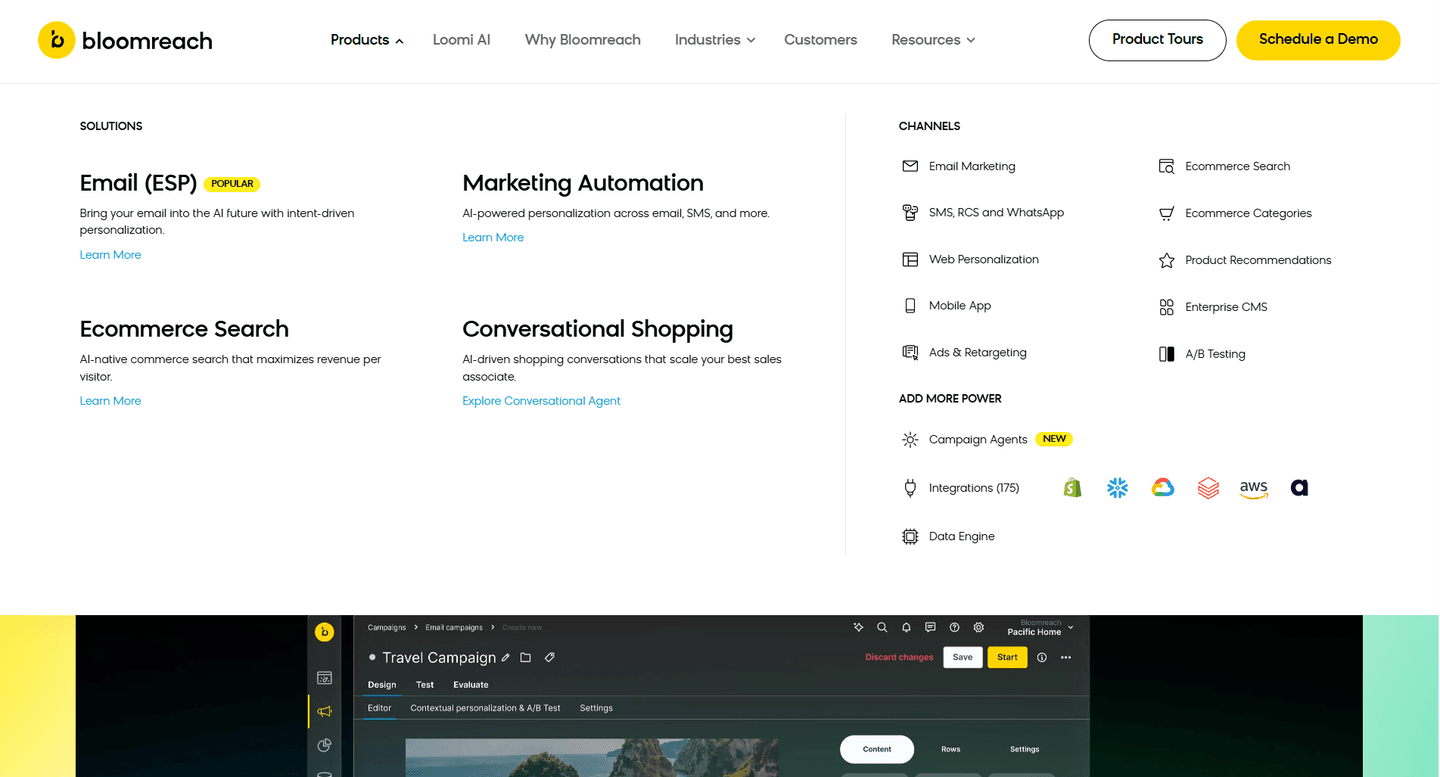Image resolution: width=1440 pixels, height=777 pixels.
Task: Click the search magnifier in the campaign app
Action: (x=882, y=628)
